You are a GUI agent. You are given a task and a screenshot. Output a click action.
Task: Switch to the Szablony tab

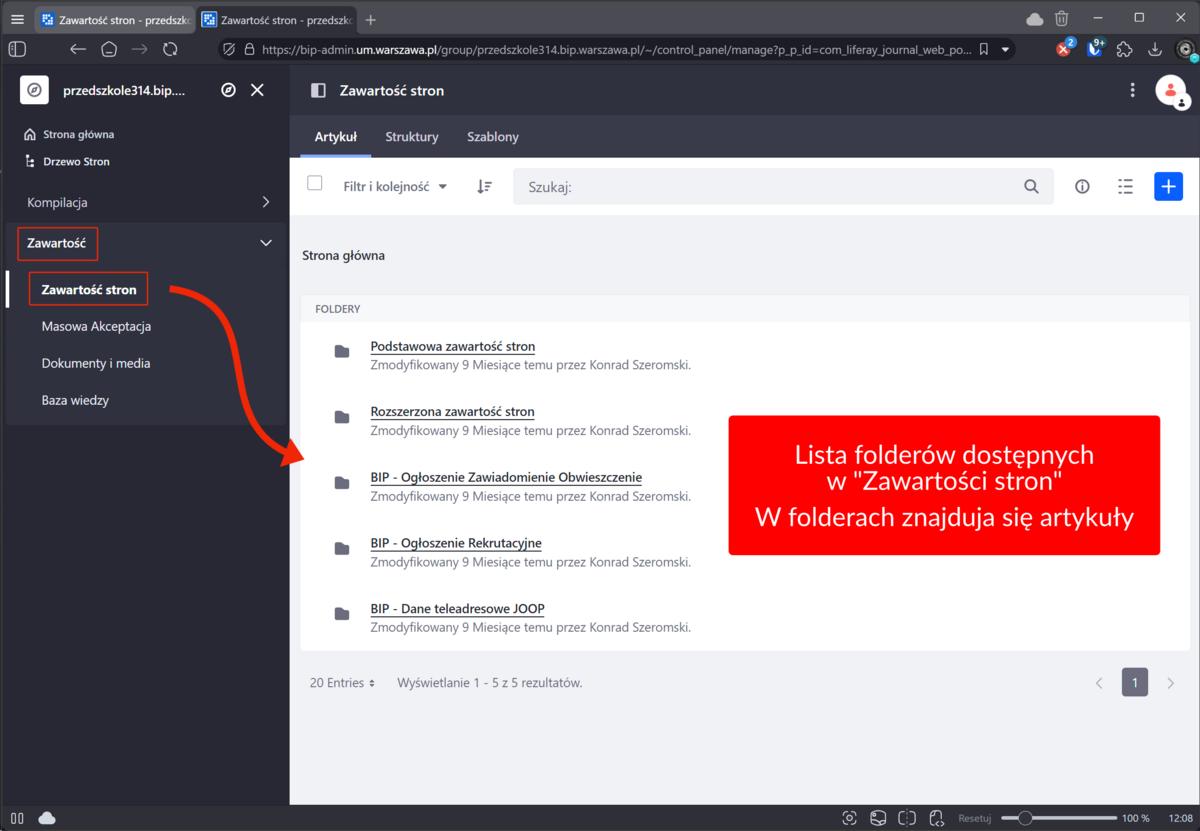pyautogui.click(x=492, y=137)
